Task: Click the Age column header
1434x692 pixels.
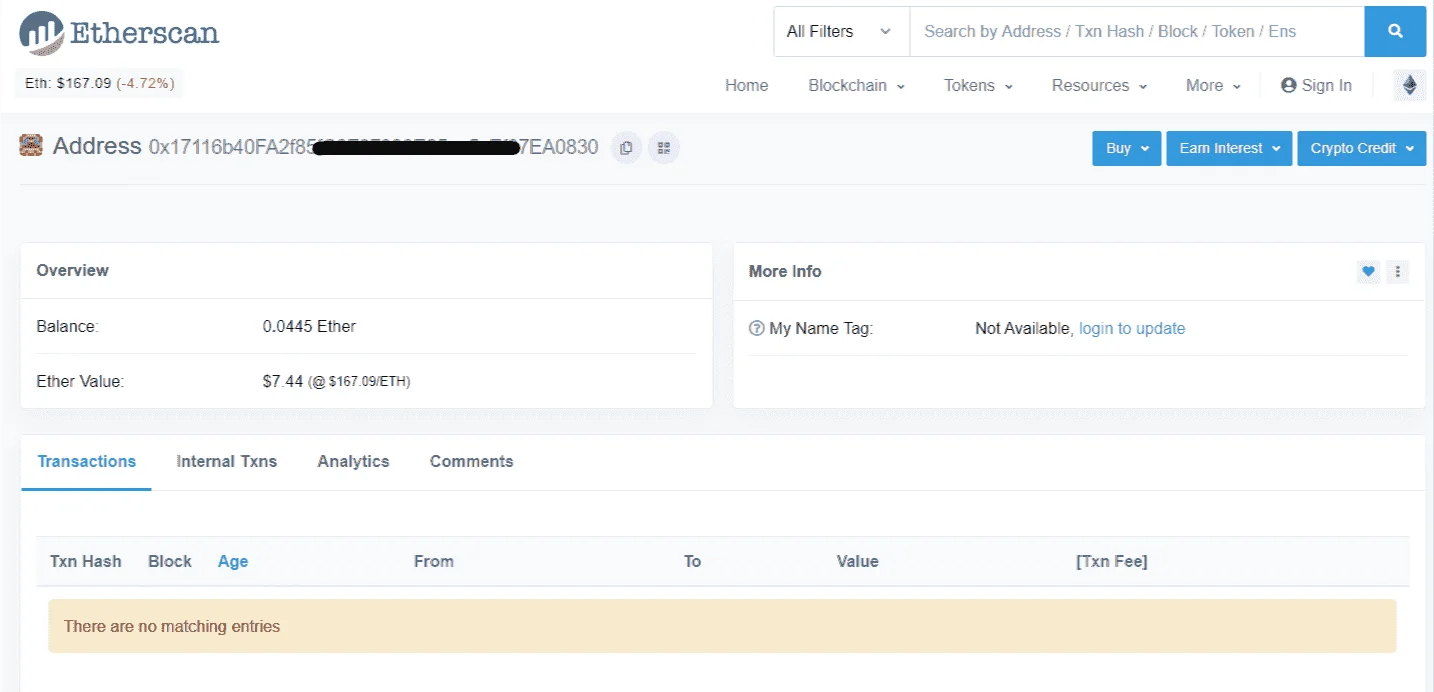Action: pos(233,562)
